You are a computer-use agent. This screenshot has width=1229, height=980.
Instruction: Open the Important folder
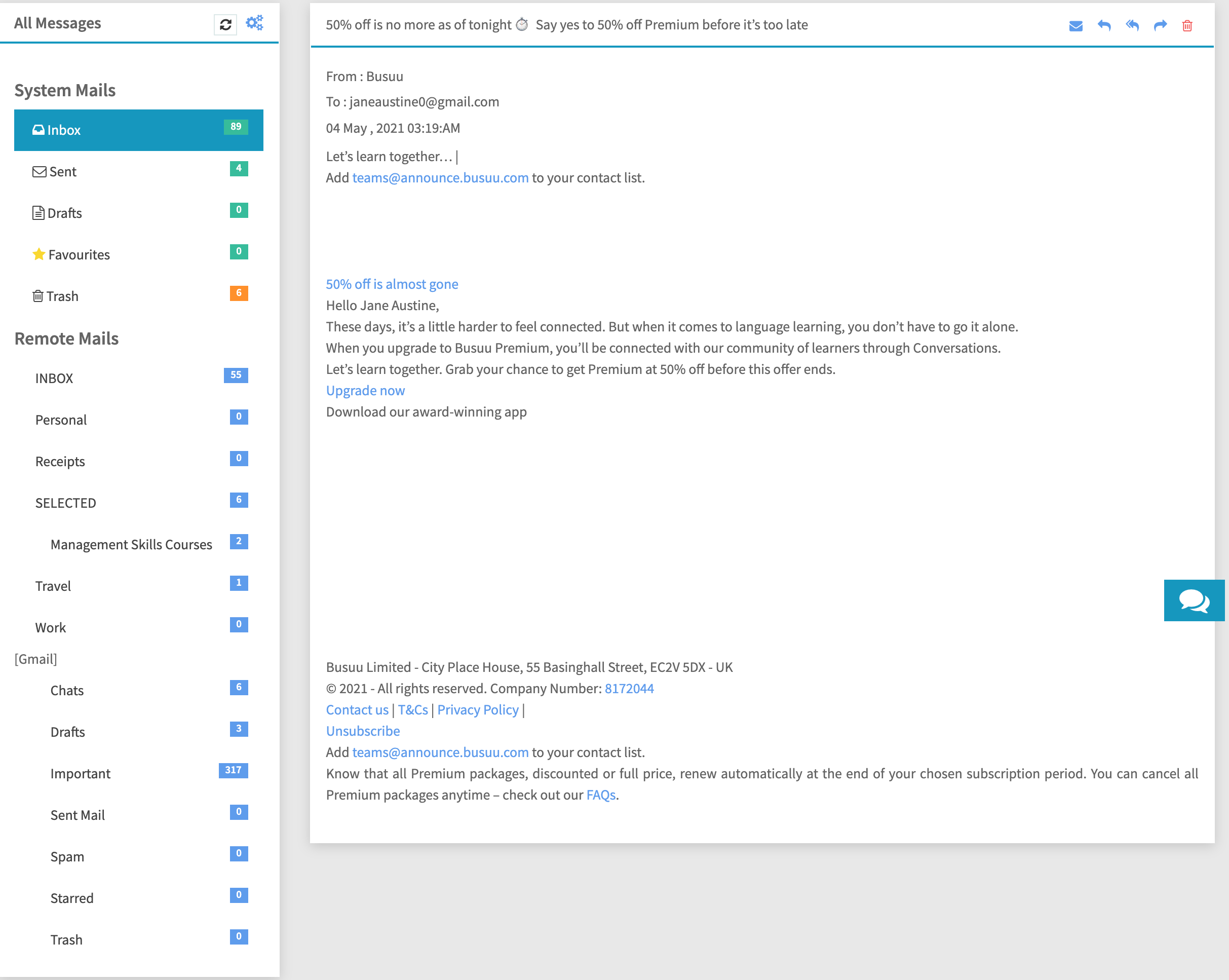tap(138, 774)
